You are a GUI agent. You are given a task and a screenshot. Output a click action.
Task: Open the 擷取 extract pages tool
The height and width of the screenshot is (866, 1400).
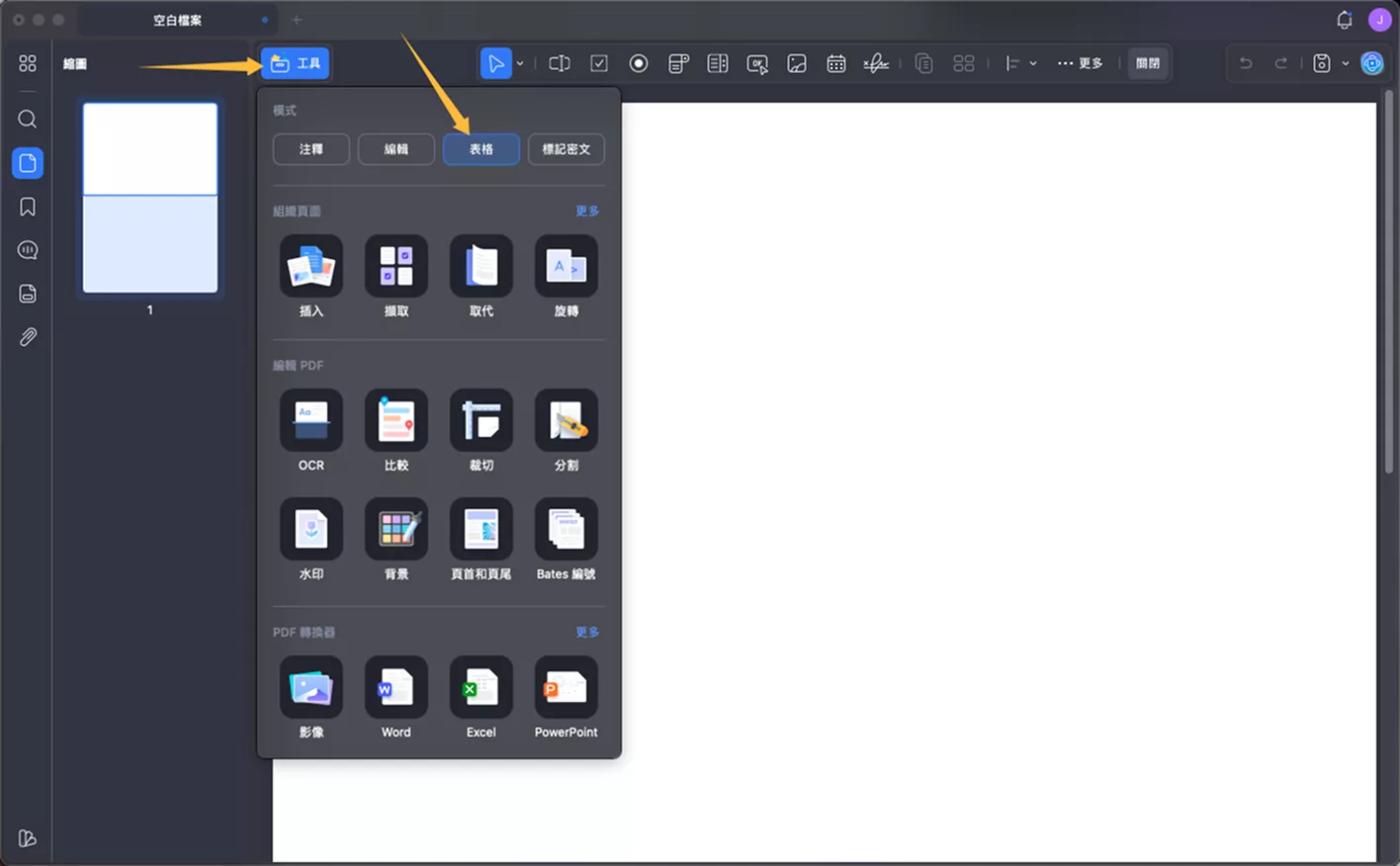tap(396, 276)
